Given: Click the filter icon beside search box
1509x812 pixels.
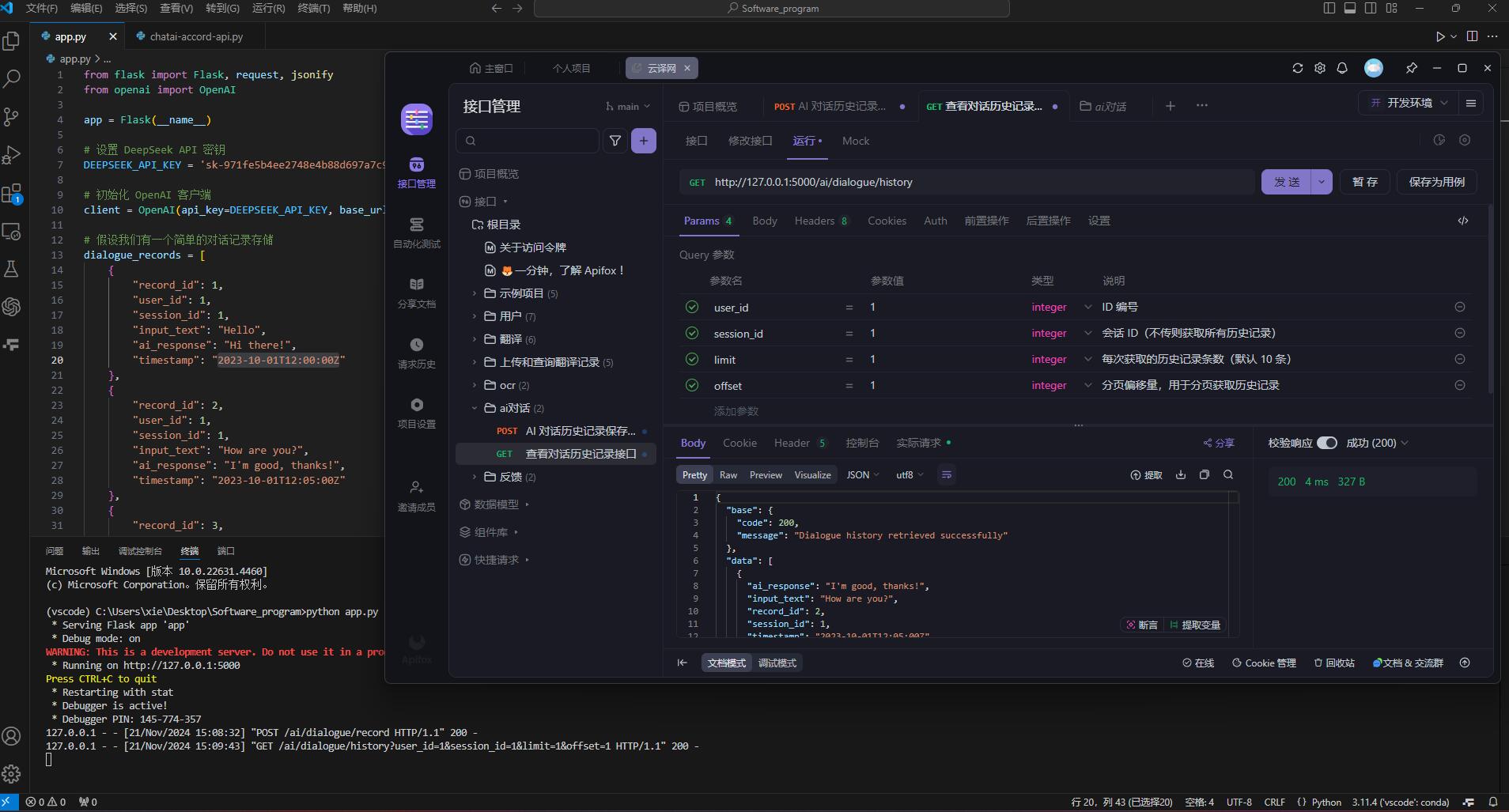Looking at the screenshot, I should pos(615,141).
